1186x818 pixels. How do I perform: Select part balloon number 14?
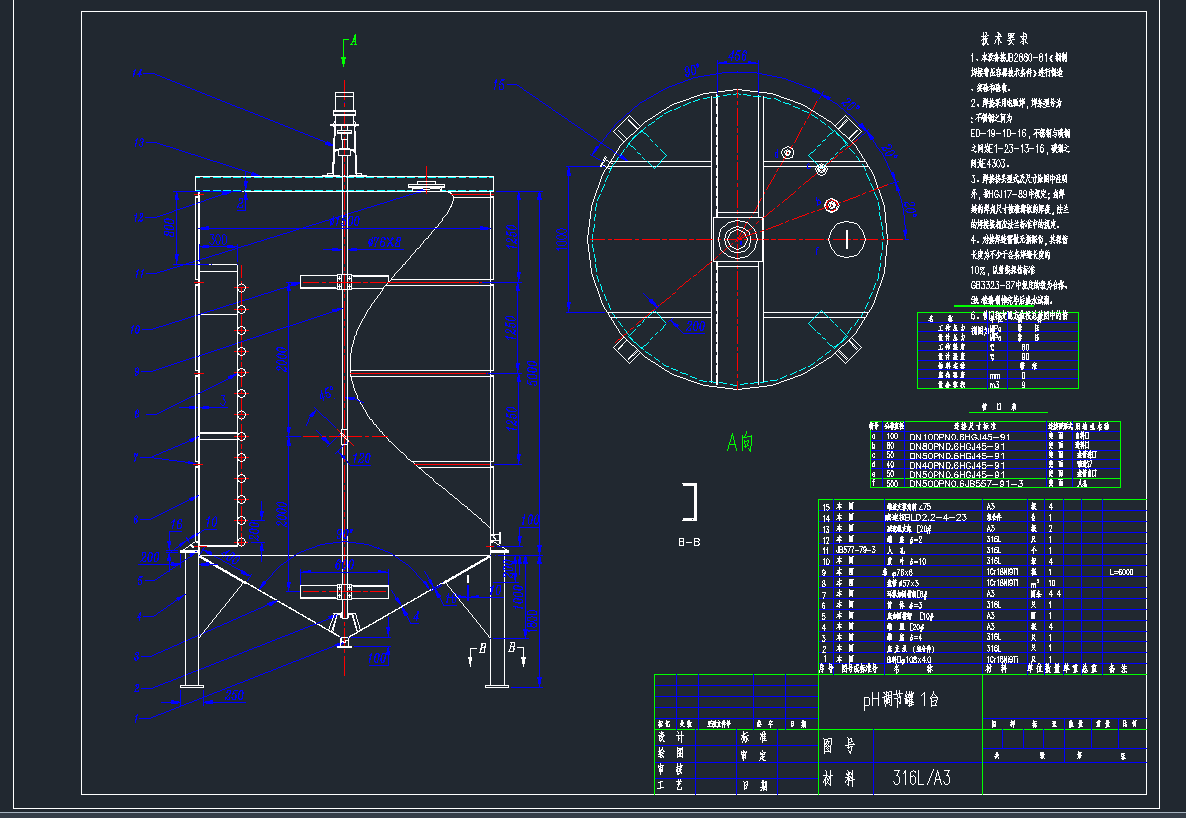139,72
